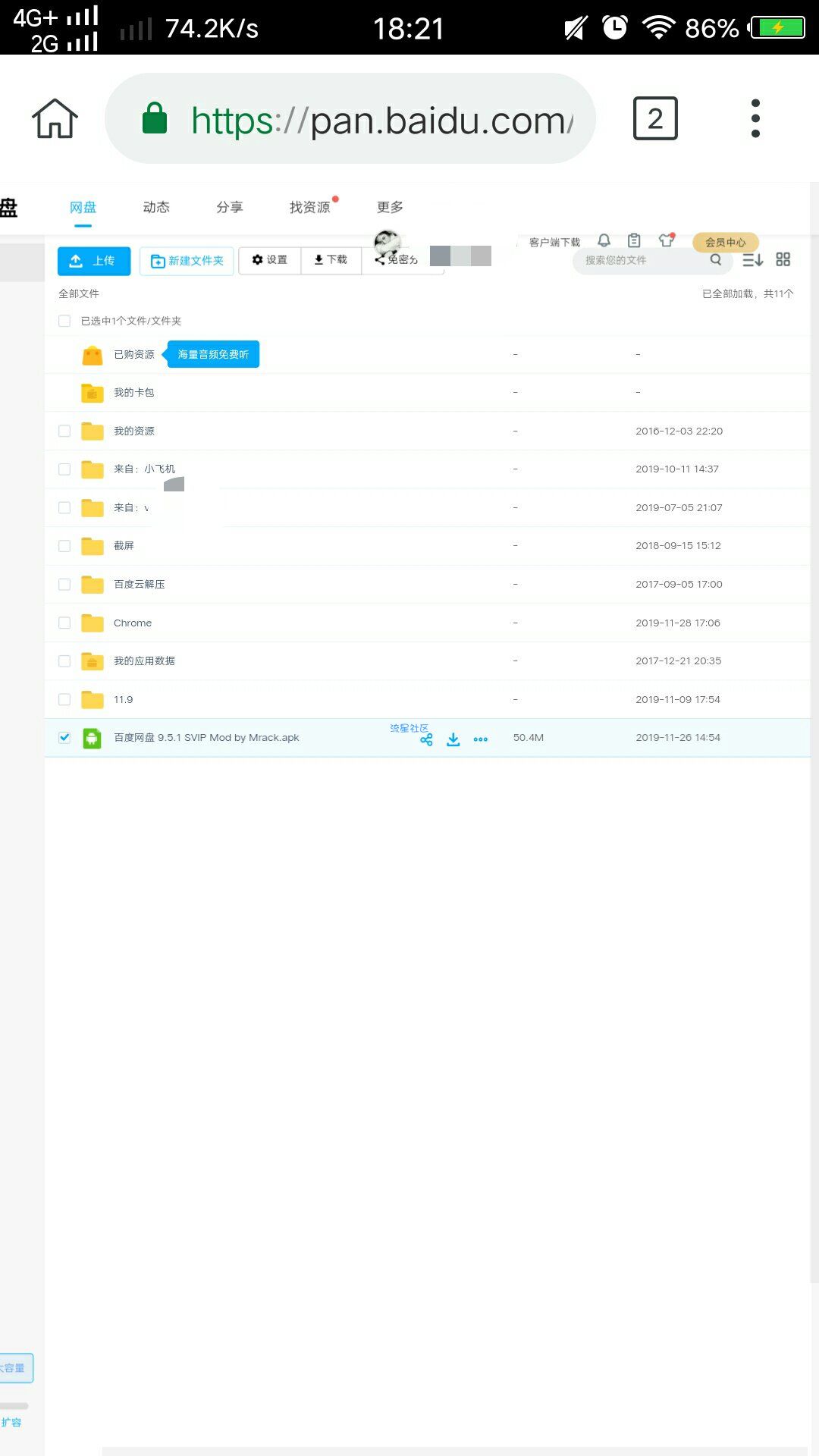
Task: Click the 下载 download toolbar button
Action: [331, 260]
